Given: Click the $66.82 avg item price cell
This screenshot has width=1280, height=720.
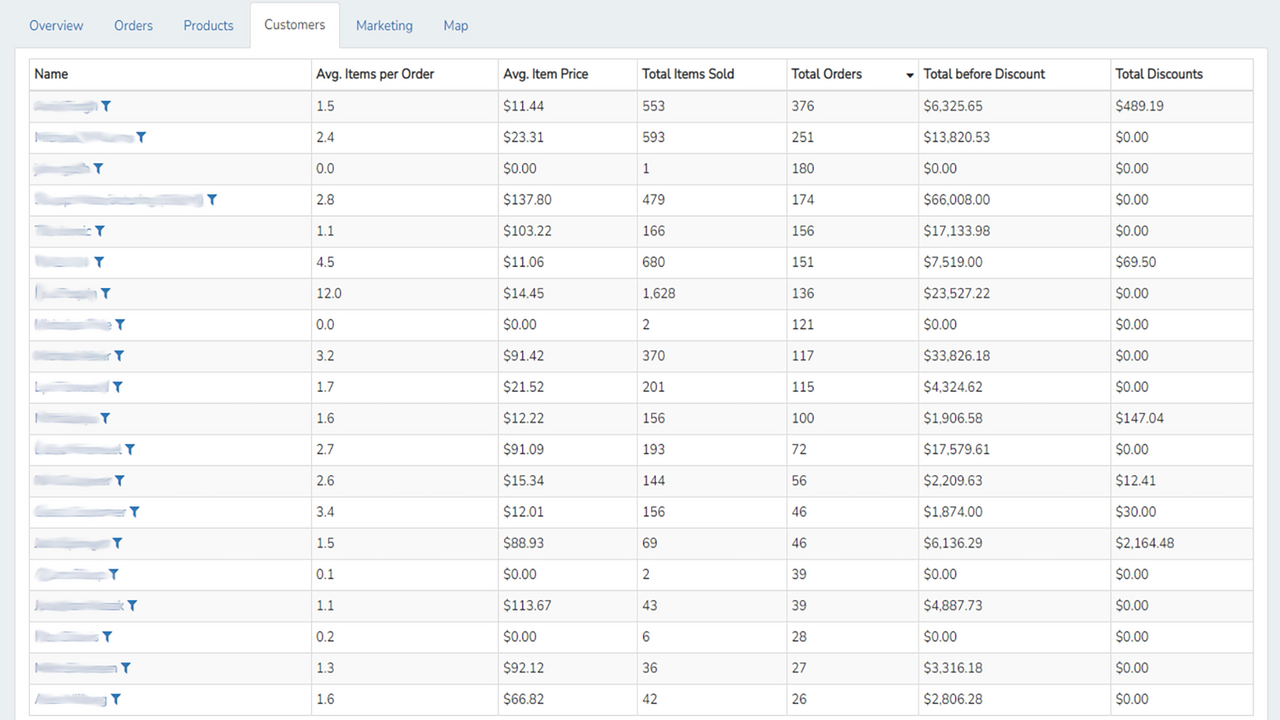Looking at the screenshot, I should [x=567, y=699].
